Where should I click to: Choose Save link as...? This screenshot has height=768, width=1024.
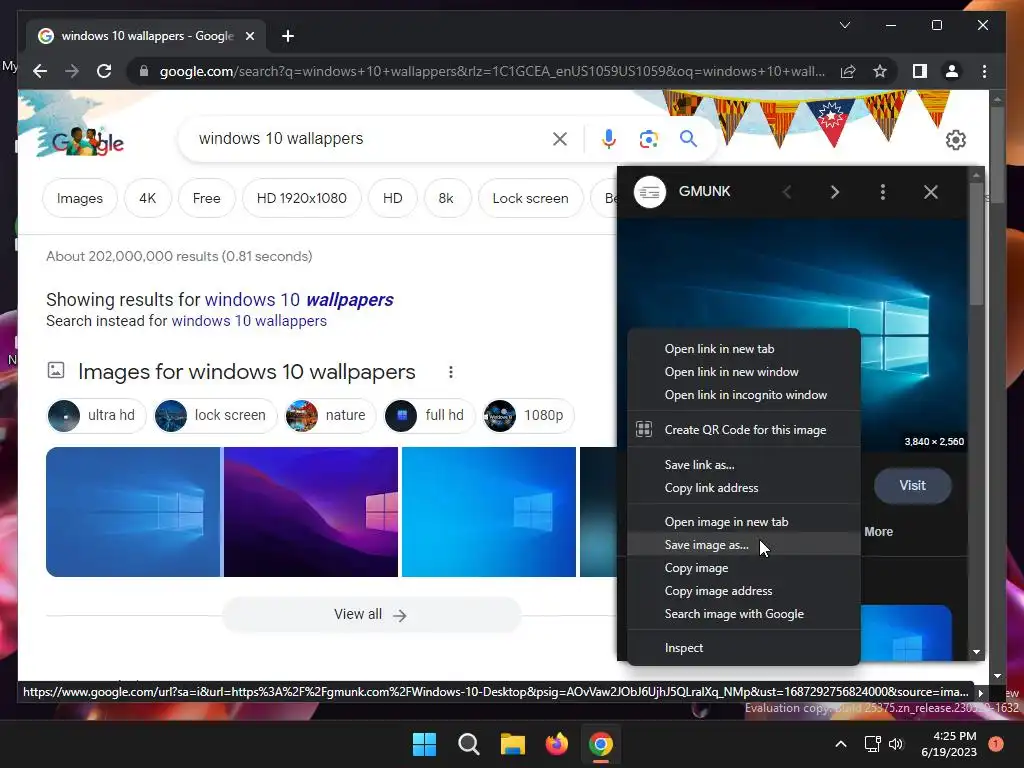tap(744, 465)
